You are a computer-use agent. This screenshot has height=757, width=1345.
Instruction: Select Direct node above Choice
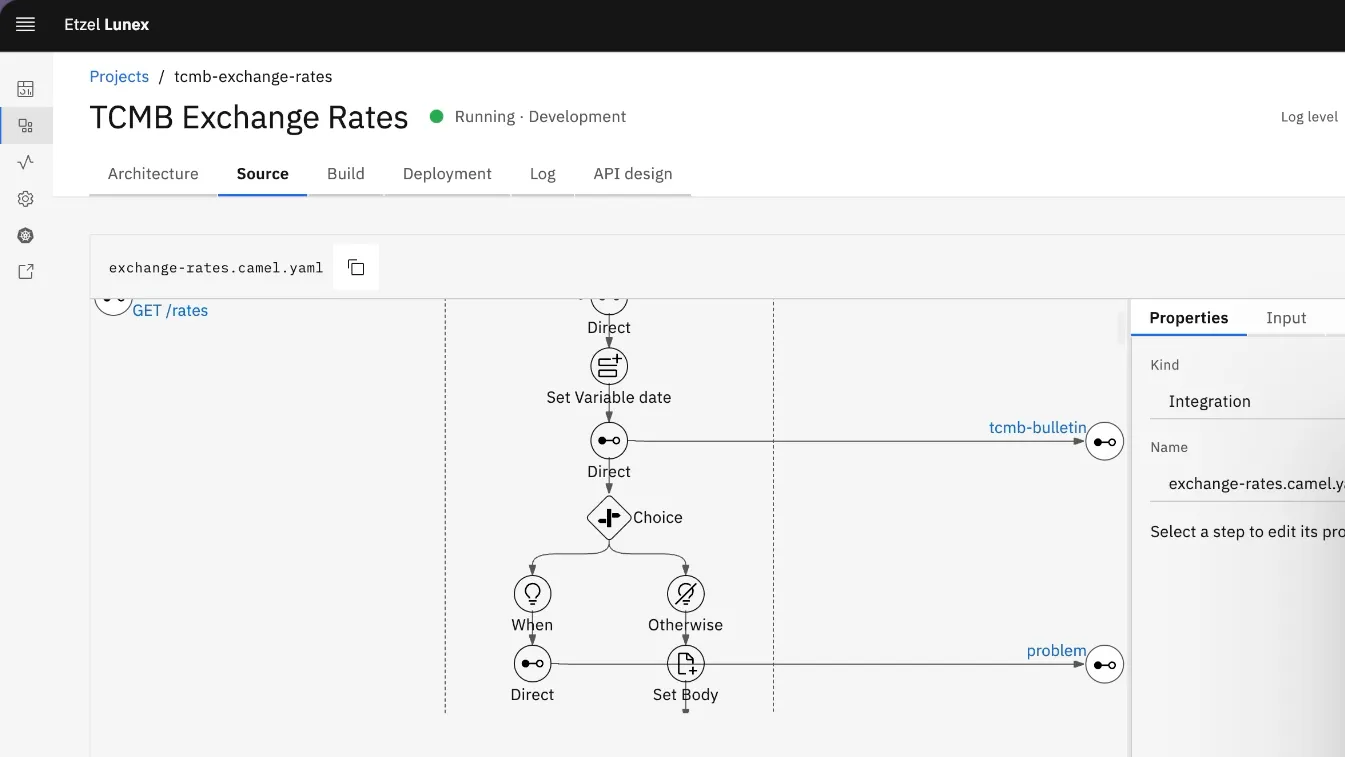coord(609,441)
